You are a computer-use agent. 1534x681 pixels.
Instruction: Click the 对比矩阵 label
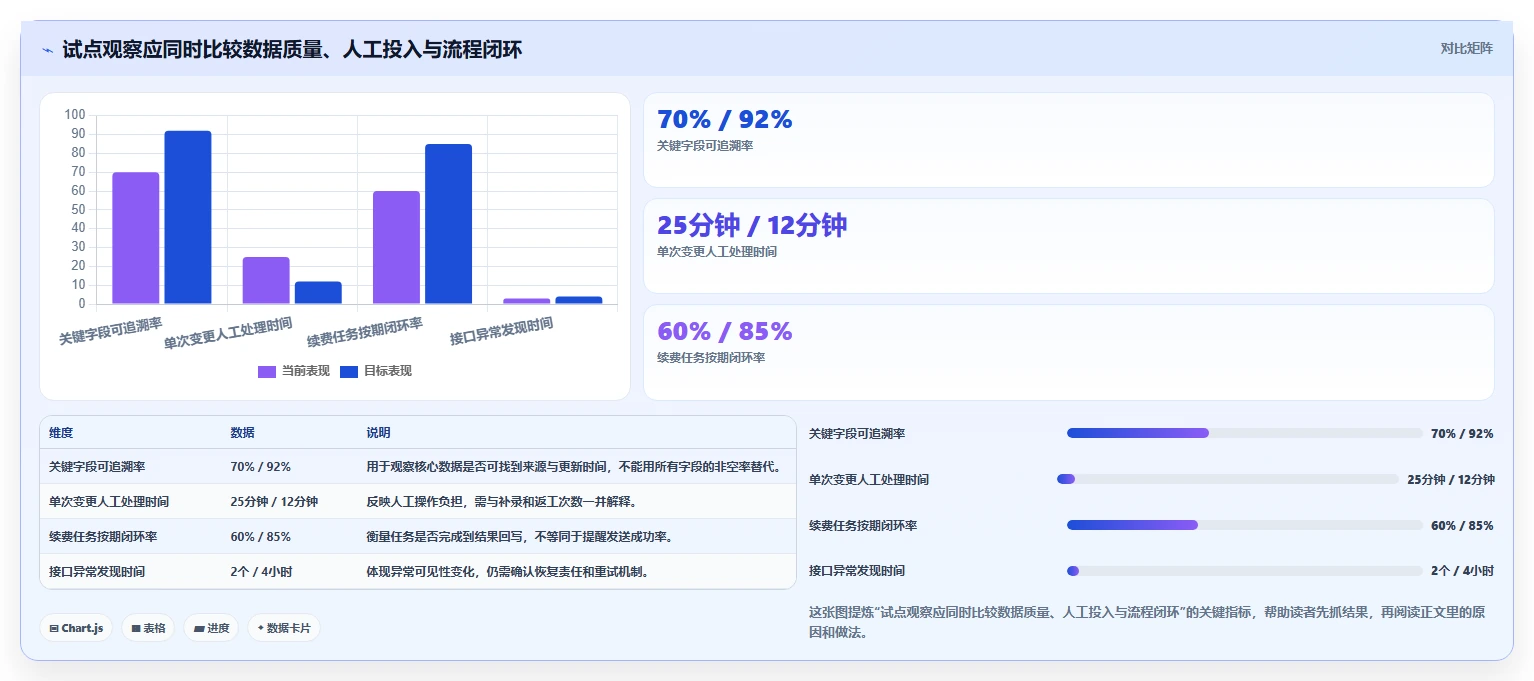pyautogui.click(x=1466, y=49)
